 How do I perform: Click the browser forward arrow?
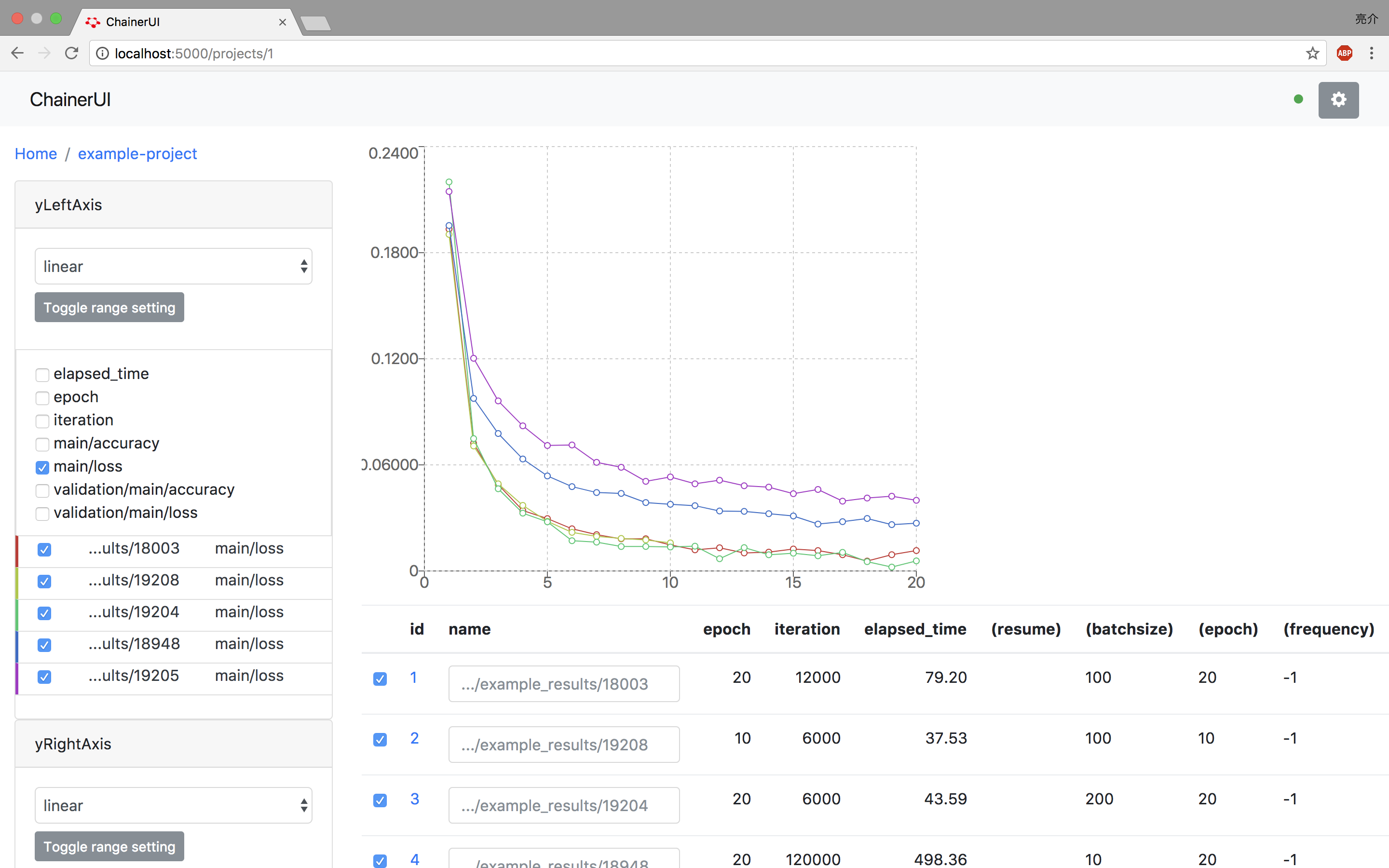pos(44,54)
